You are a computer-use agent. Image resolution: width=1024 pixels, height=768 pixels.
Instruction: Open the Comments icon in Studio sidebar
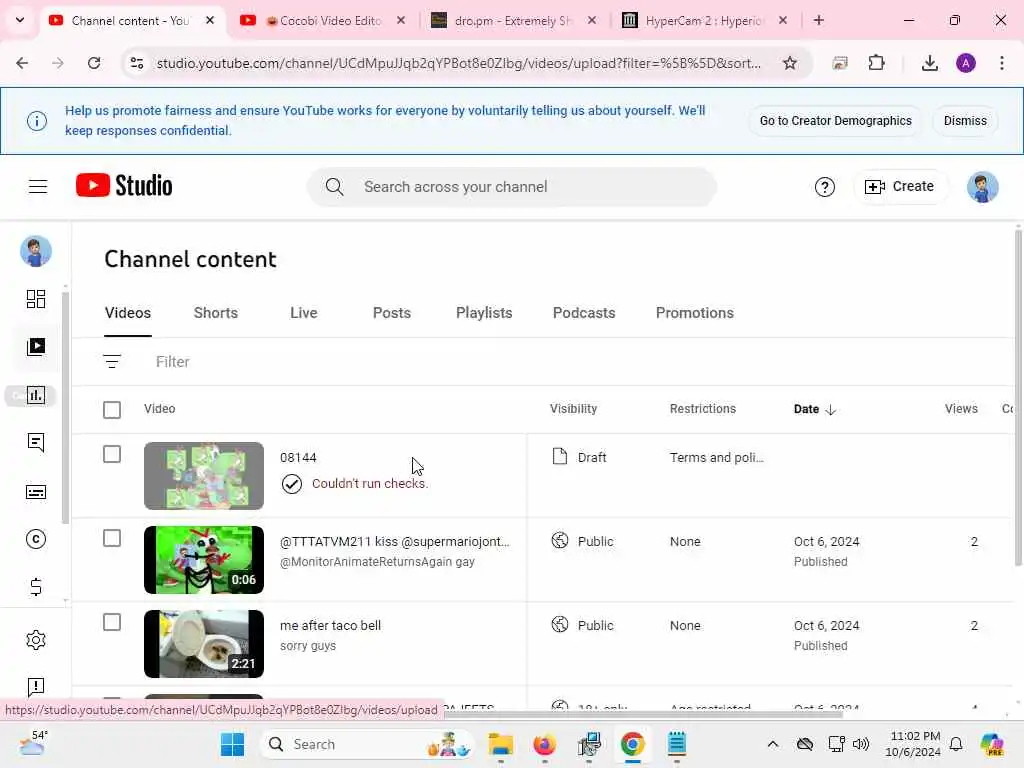pyautogui.click(x=36, y=443)
